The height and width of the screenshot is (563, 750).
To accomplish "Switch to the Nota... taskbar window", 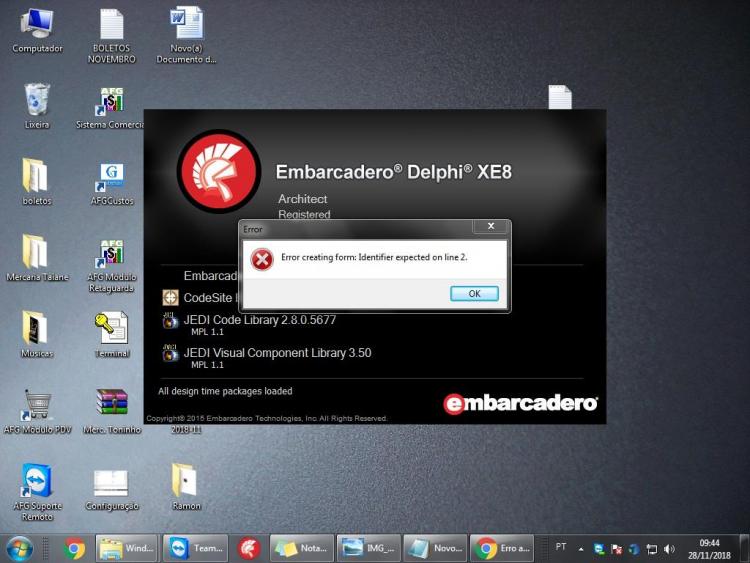I will pos(302,549).
